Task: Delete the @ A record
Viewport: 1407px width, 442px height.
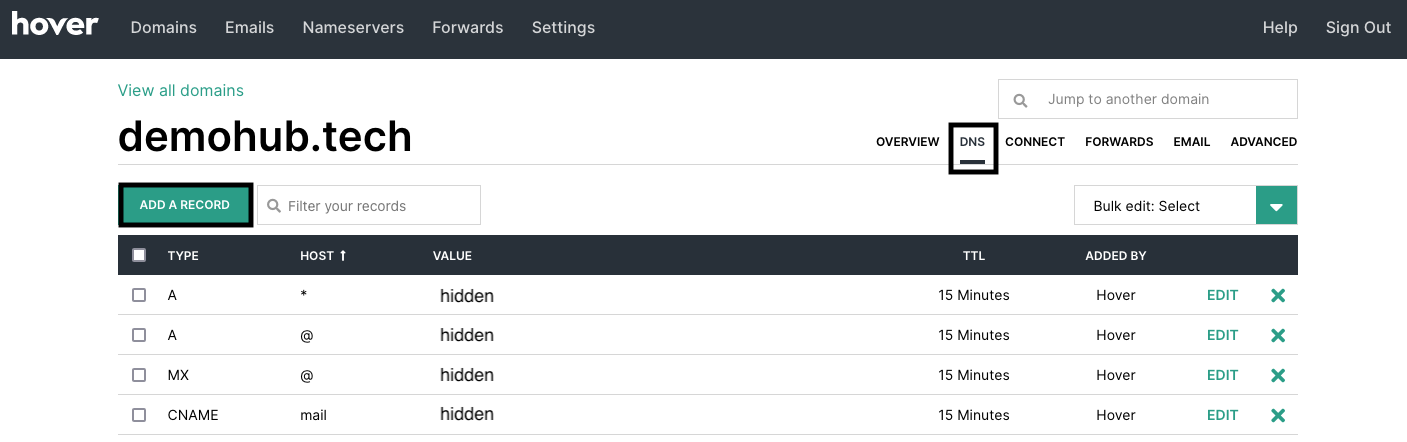Action: click(1277, 336)
